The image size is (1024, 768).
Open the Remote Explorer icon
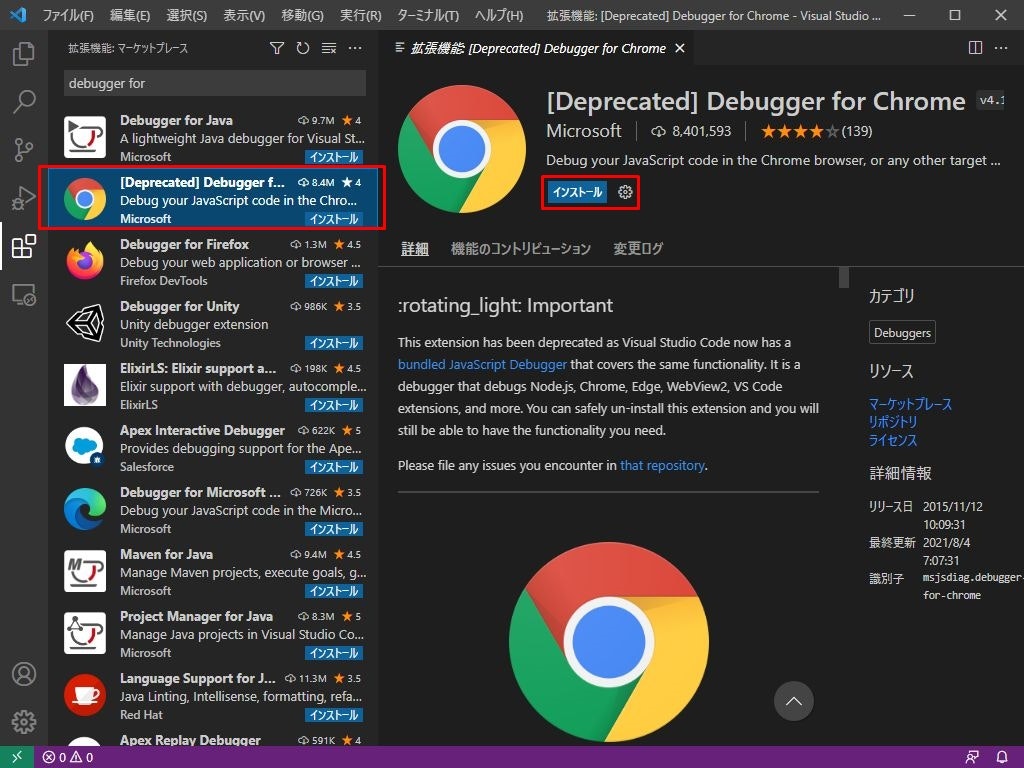coord(24,295)
